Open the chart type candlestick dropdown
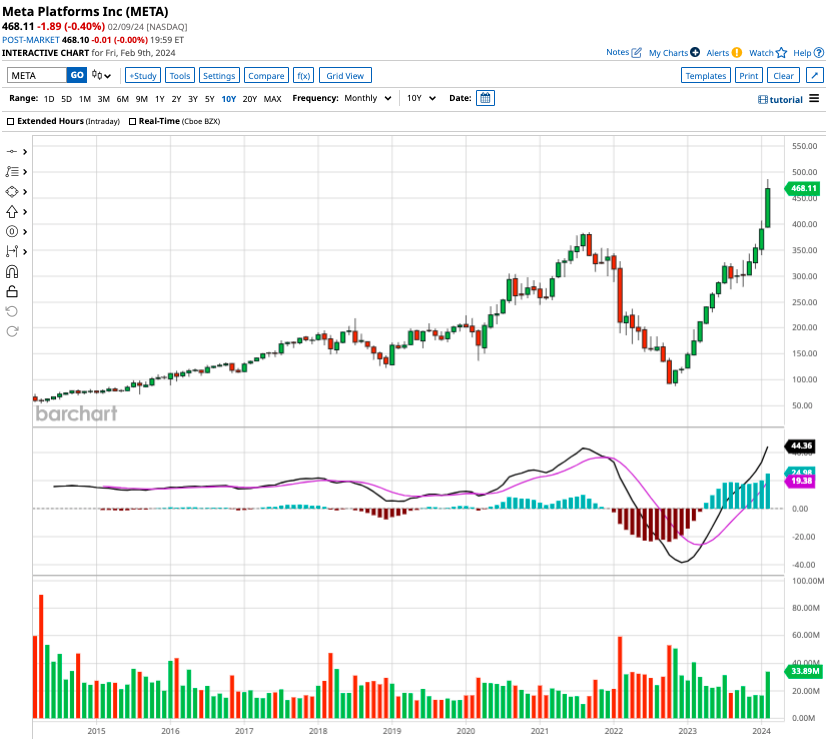 (x=102, y=75)
